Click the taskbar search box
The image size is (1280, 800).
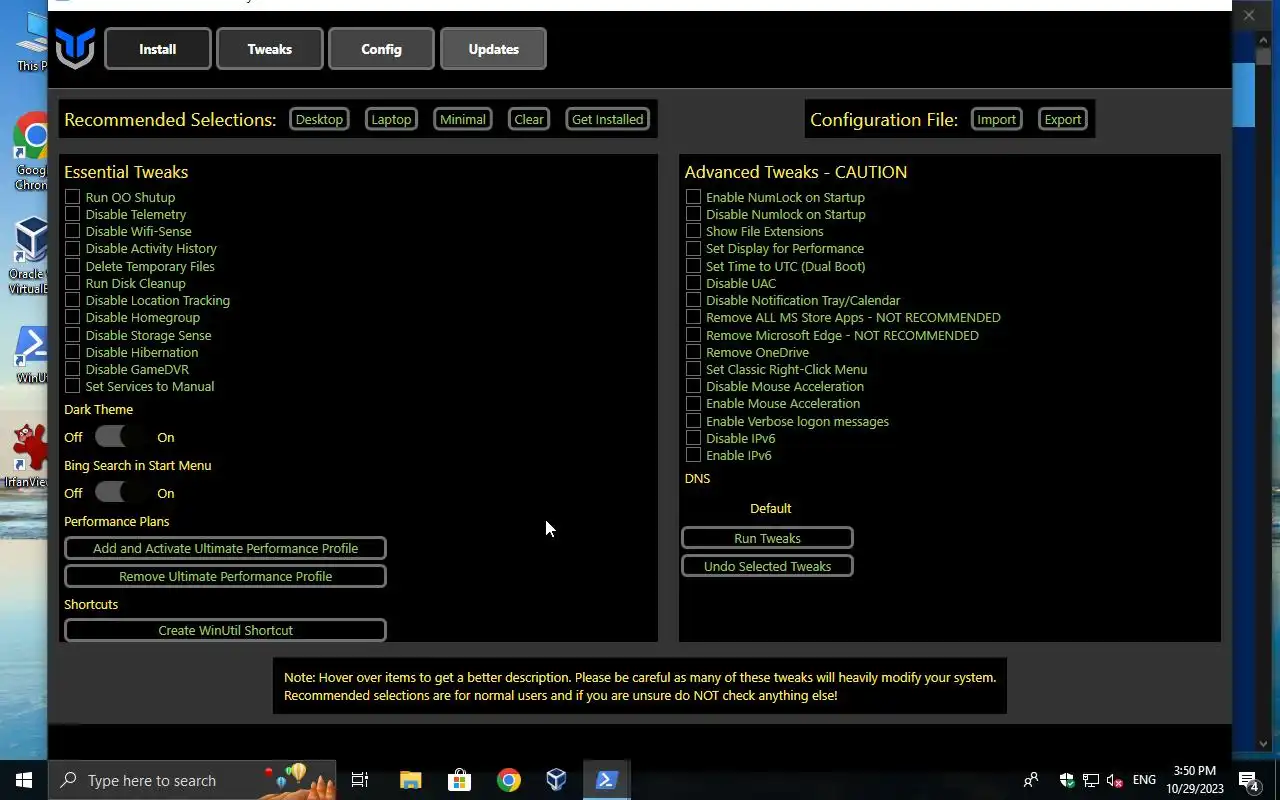point(194,780)
